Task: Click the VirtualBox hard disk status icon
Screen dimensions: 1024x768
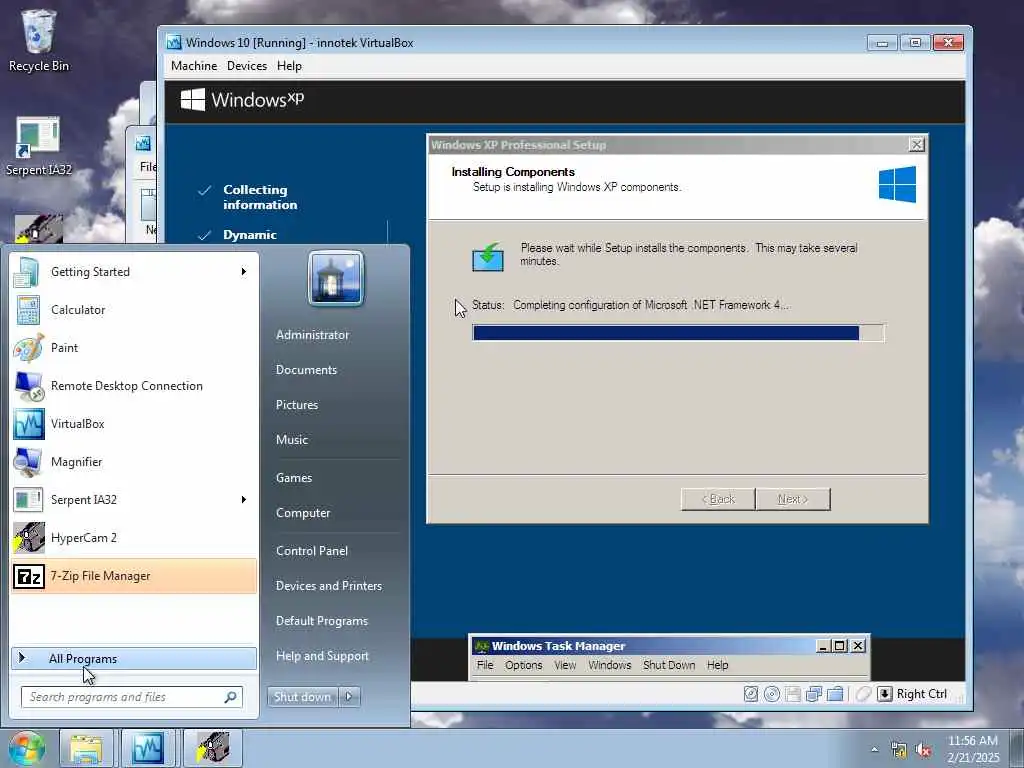Action: tap(751, 694)
